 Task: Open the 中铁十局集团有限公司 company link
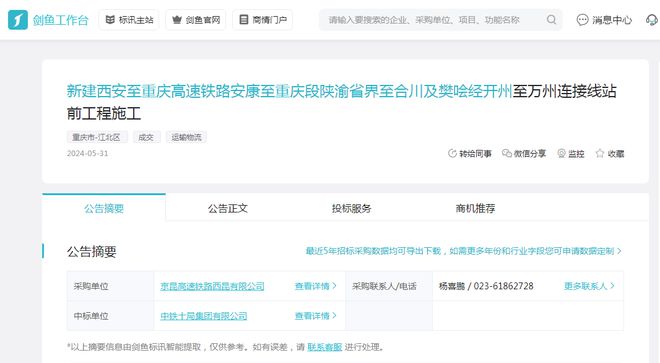pyautogui.click(x=204, y=316)
